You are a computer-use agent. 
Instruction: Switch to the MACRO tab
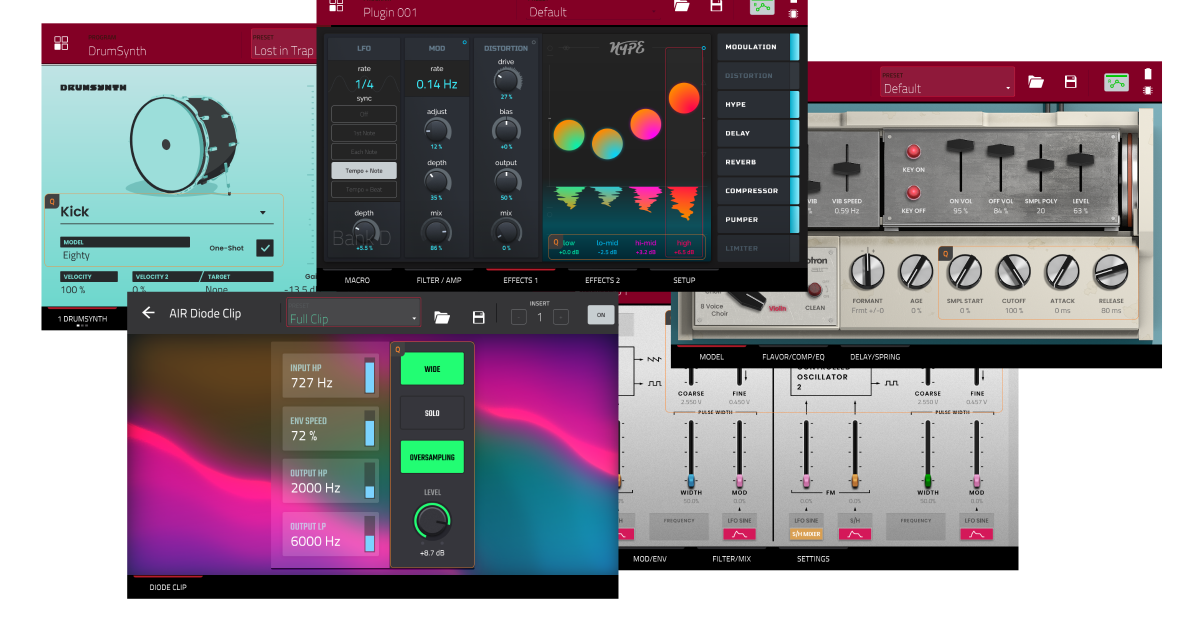(358, 280)
